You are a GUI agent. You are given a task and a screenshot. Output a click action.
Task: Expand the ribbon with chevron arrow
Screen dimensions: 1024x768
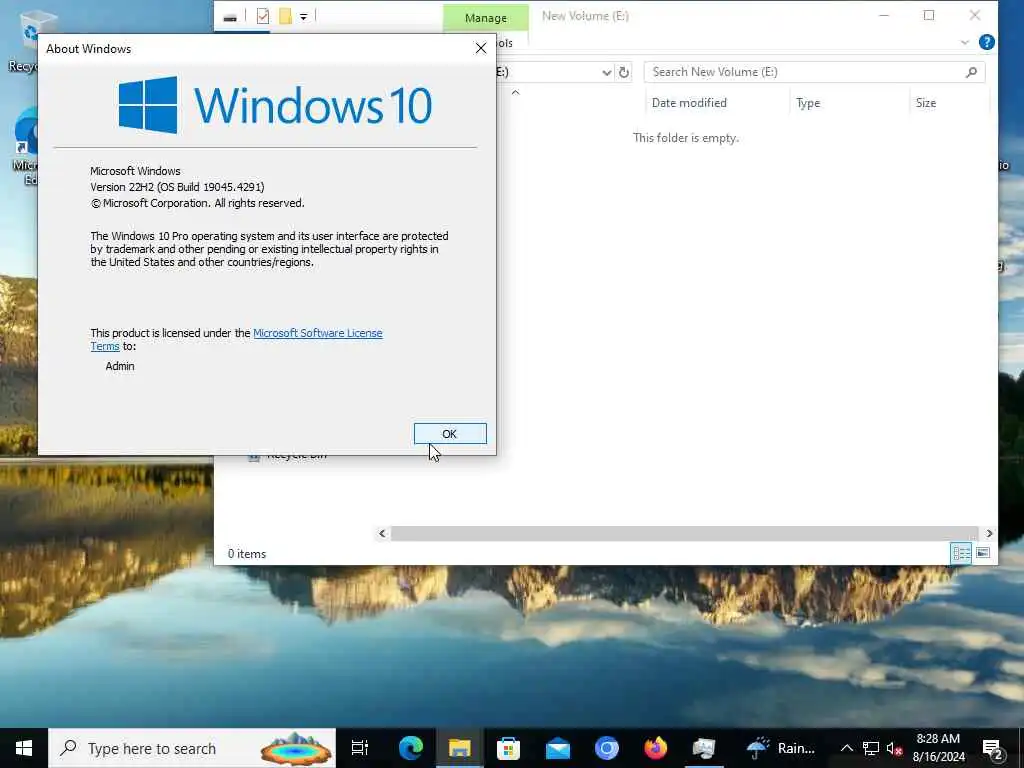pos(965,42)
